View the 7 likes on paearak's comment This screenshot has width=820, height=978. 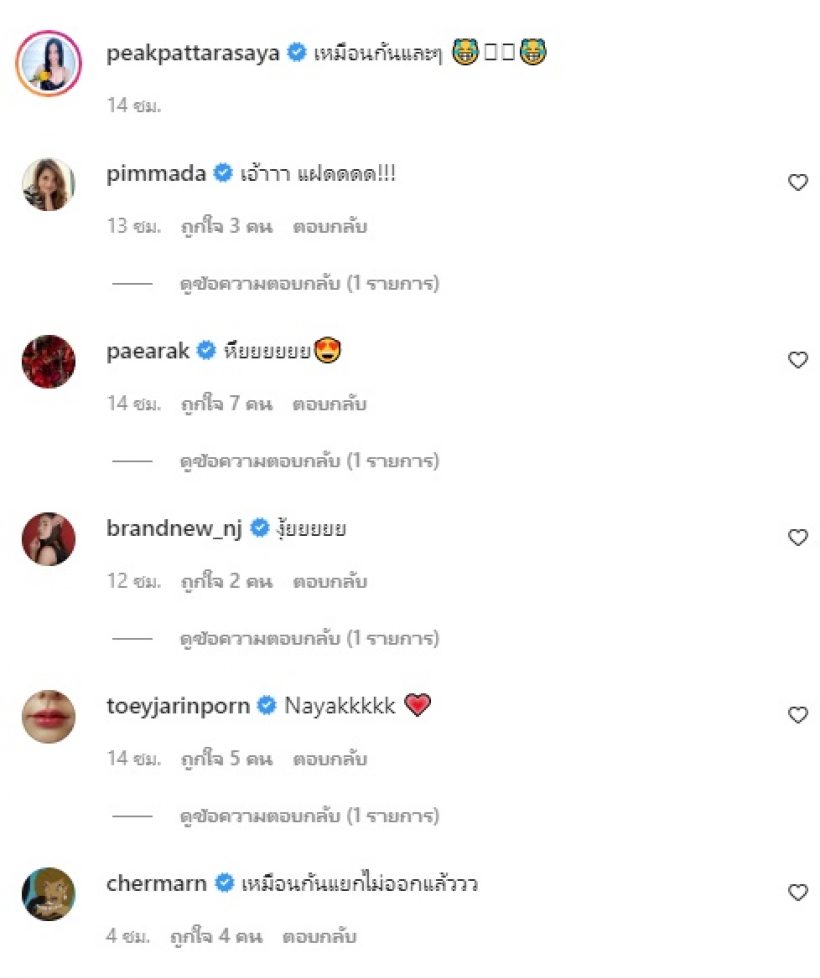click(226, 404)
